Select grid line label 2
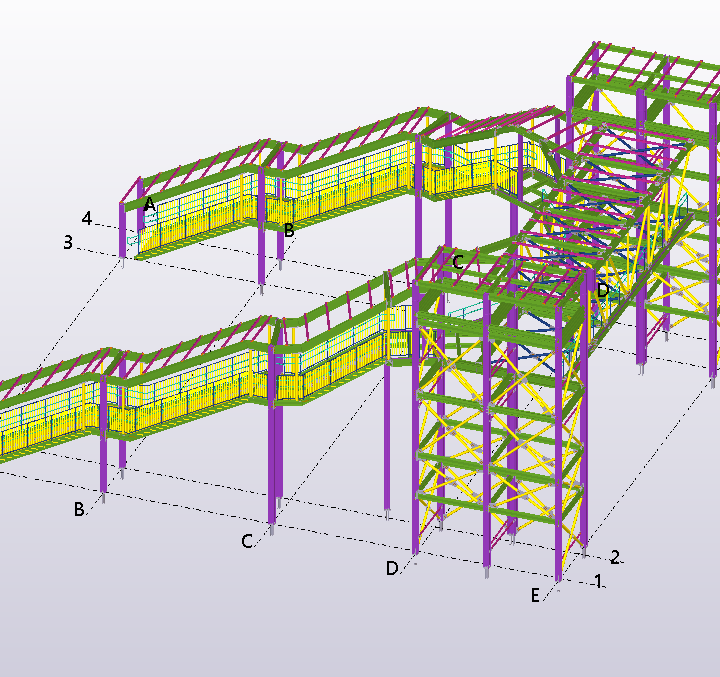This screenshot has height=677, width=720. point(616,557)
